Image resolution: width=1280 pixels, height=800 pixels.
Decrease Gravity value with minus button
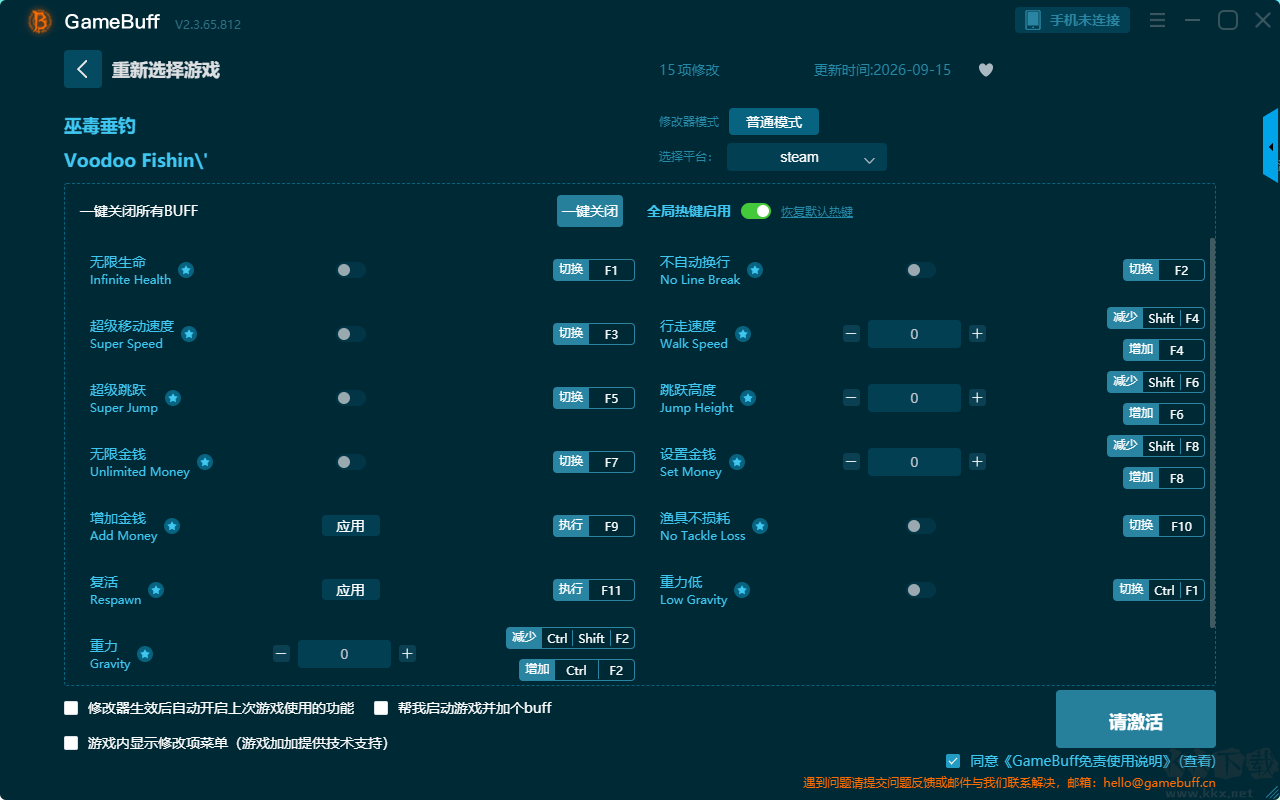(281, 654)
